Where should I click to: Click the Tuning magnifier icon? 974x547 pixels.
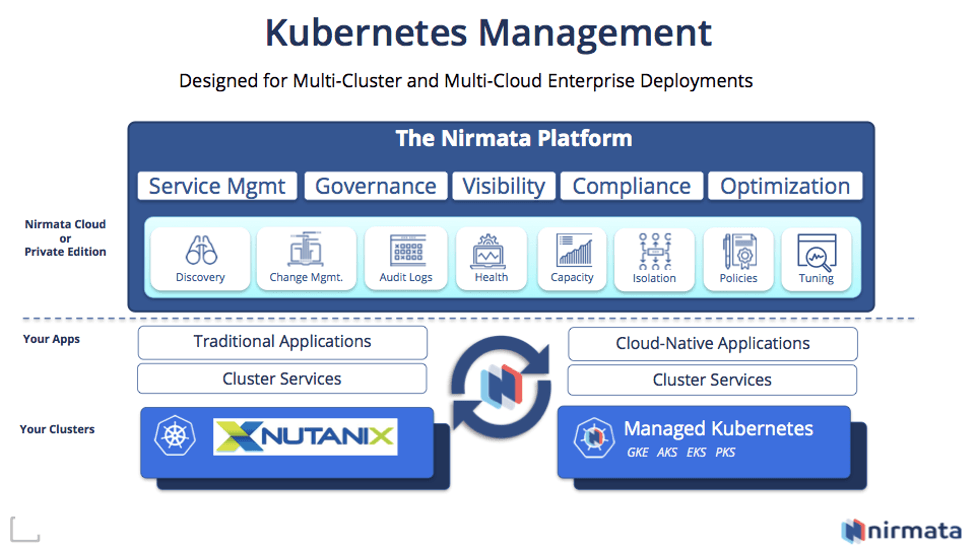click(x=816, y=251)
